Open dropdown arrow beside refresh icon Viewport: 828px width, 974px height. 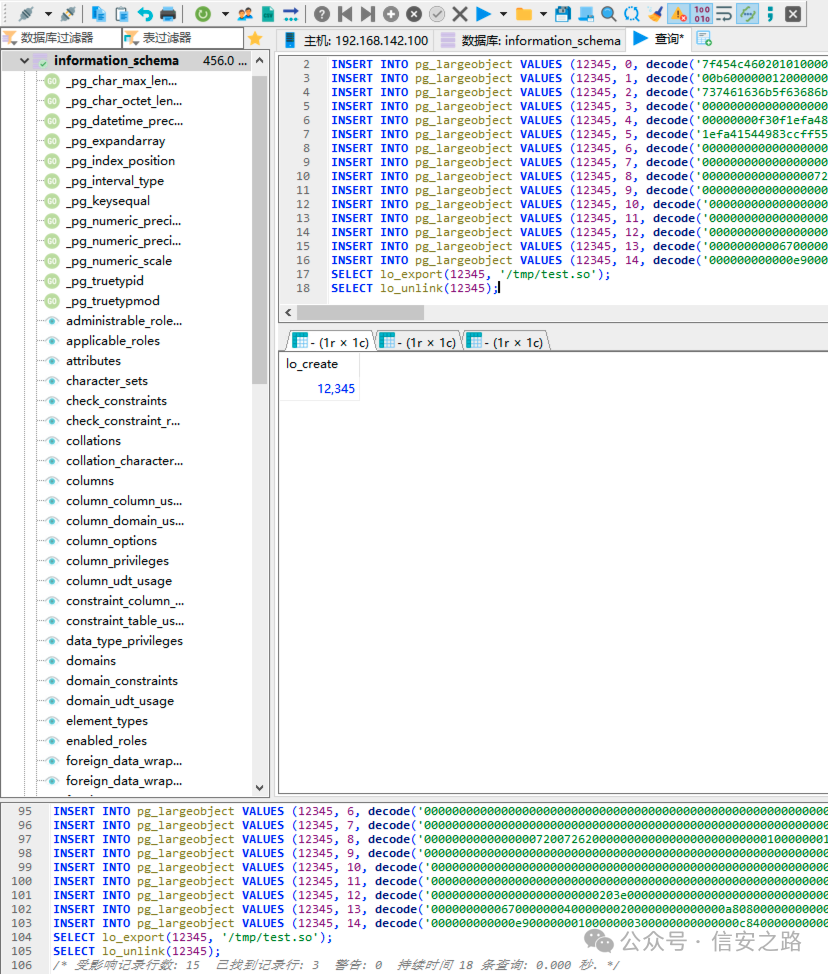pos(225,14)
